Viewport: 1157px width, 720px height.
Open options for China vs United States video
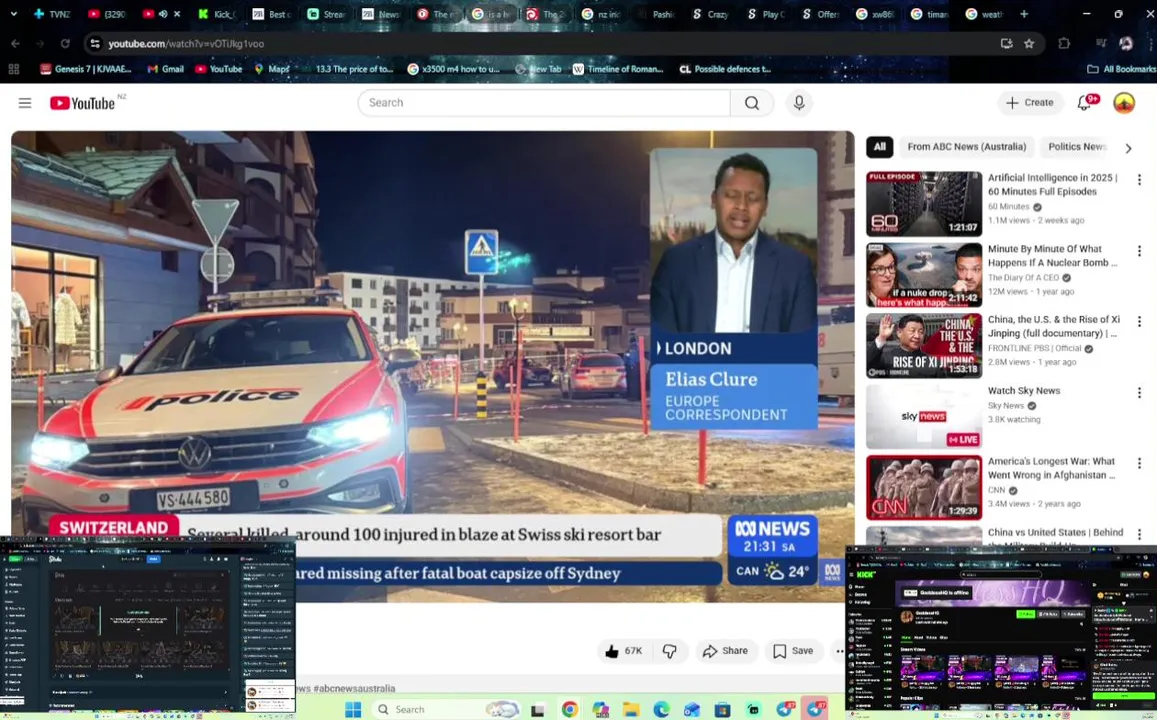coord(1139,534)
